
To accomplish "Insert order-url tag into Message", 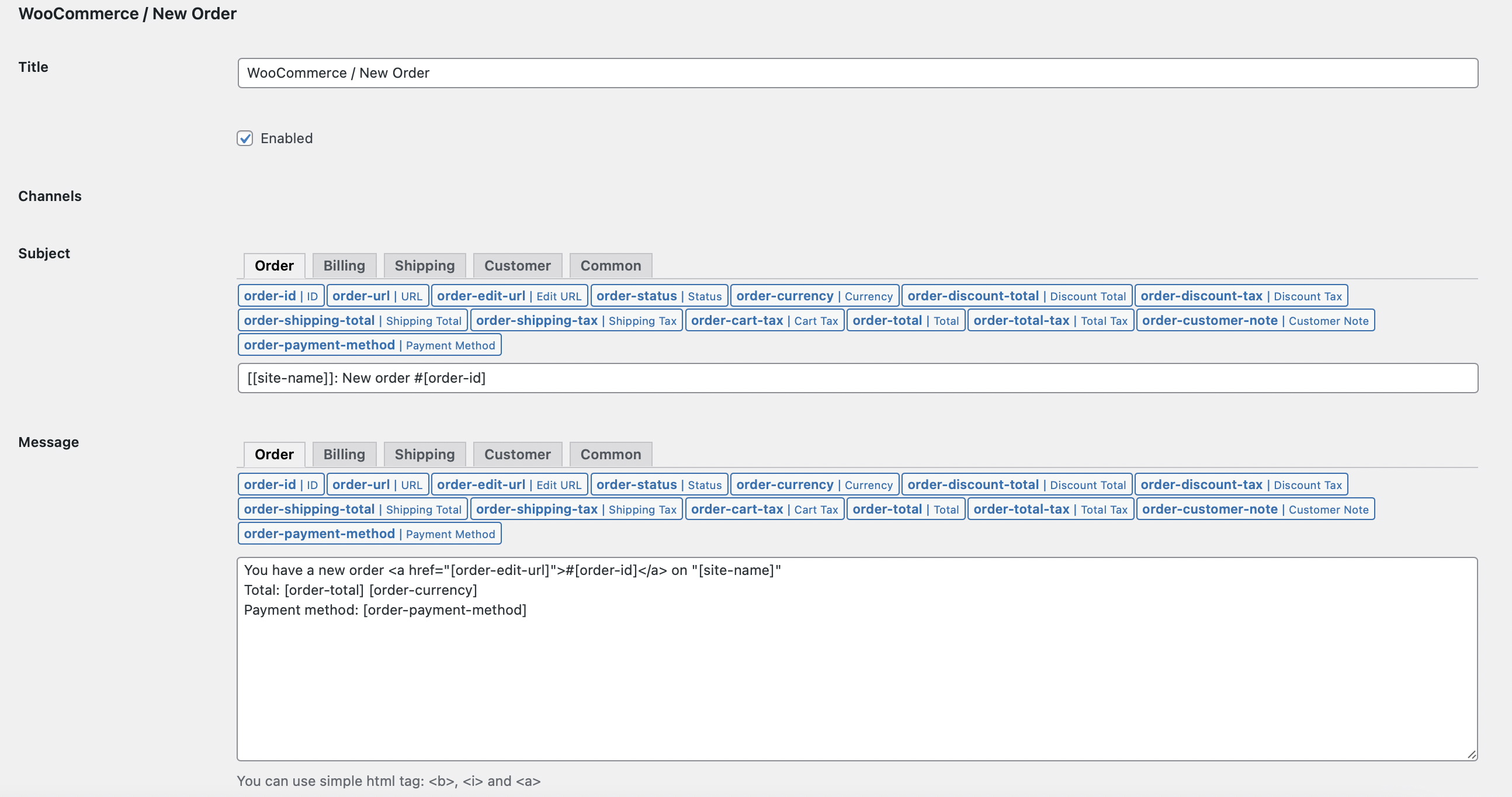I will (x=377, y=485).
